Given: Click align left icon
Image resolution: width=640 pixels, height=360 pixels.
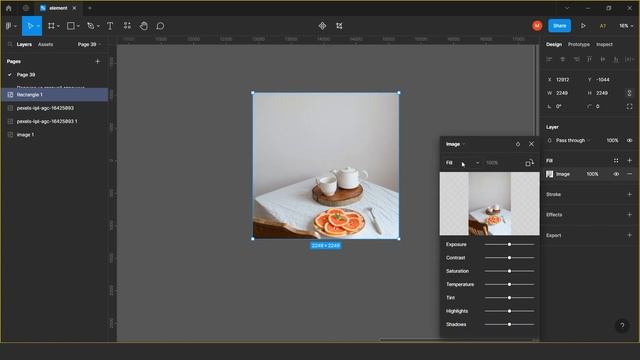Looking at the screenshot, I should click(x=549, y=60).
